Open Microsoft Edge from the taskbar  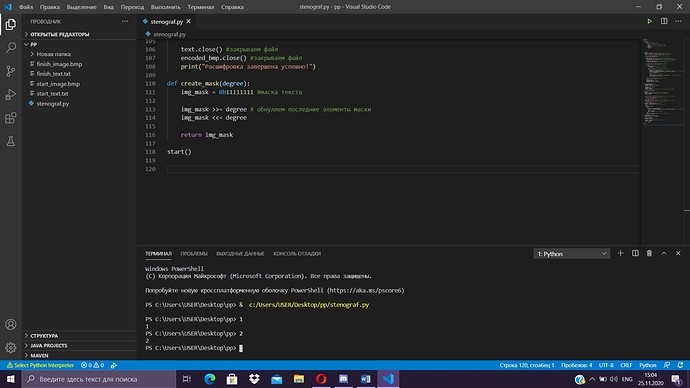(x=210, y=379)
